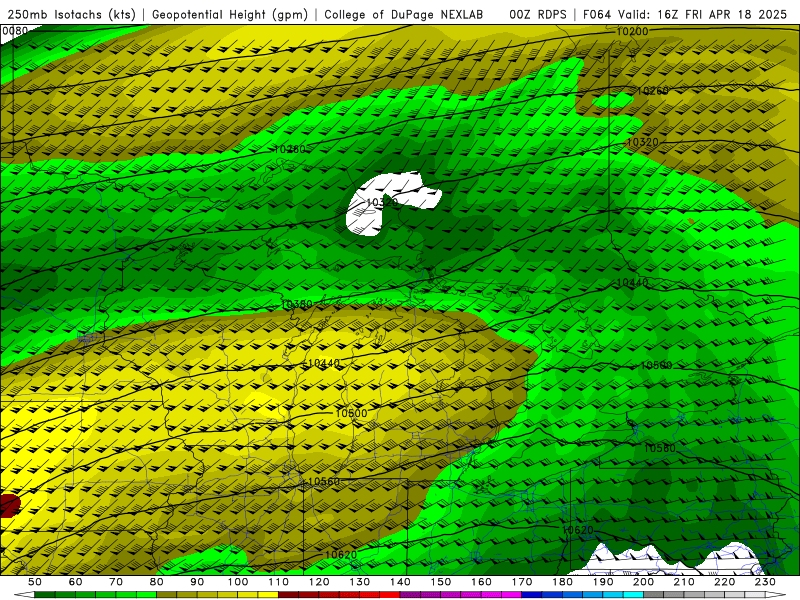
Task: Click the 'Geopotential Height (gpm)' header text
Action: (230, 15)
